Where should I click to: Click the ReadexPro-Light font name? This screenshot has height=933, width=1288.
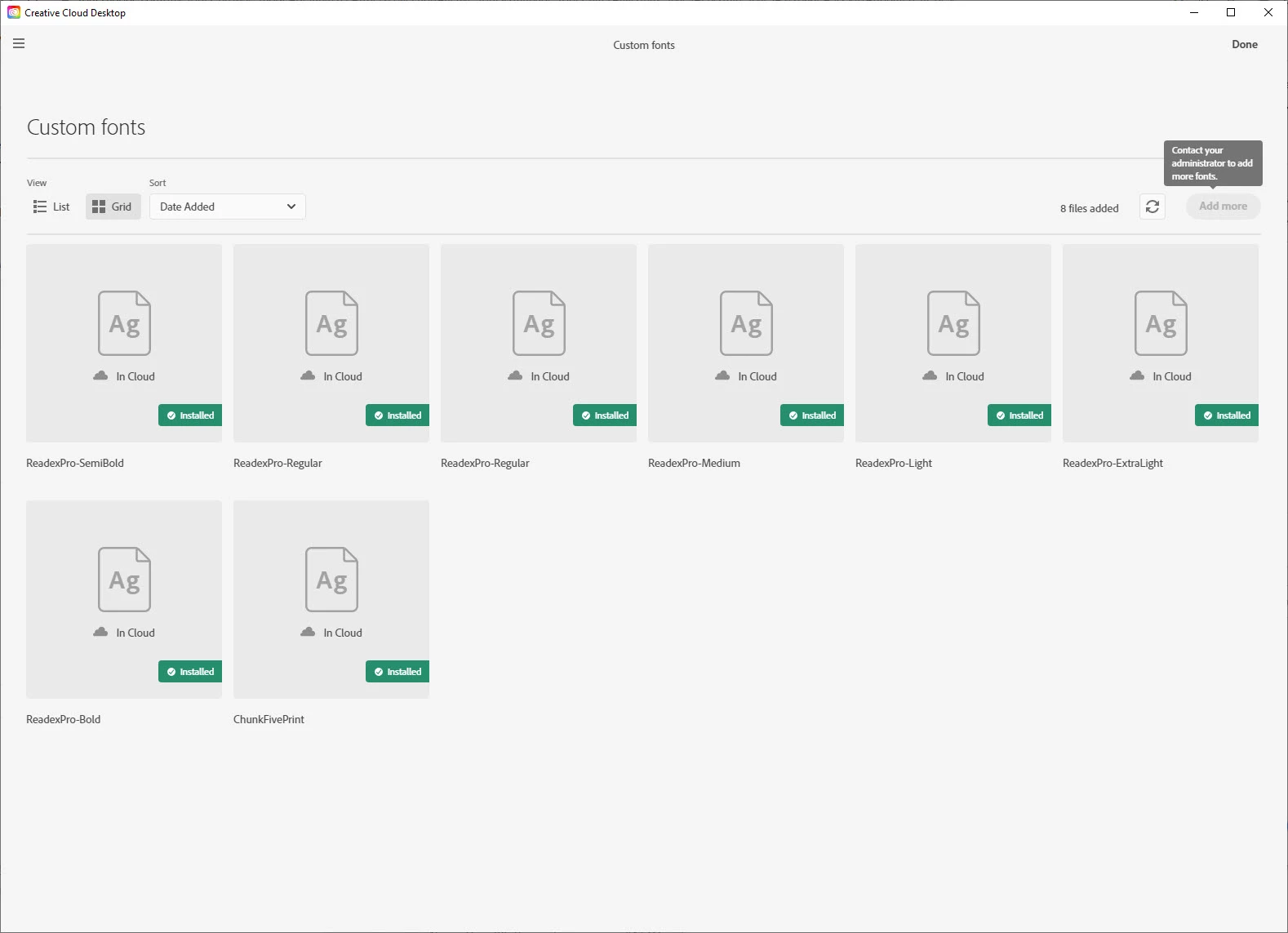click(x=894, y=463)
